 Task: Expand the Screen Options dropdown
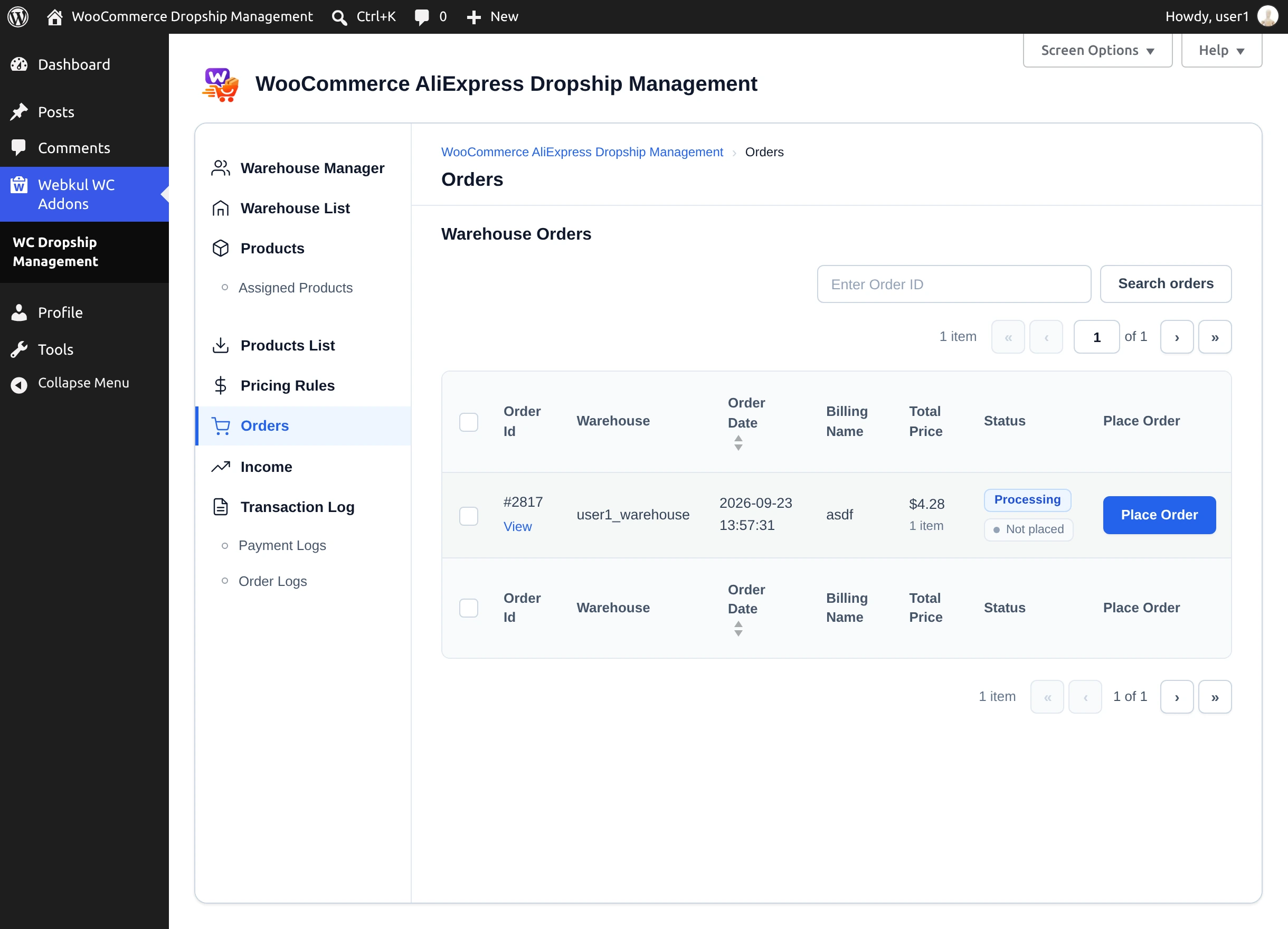(1097, 51)
